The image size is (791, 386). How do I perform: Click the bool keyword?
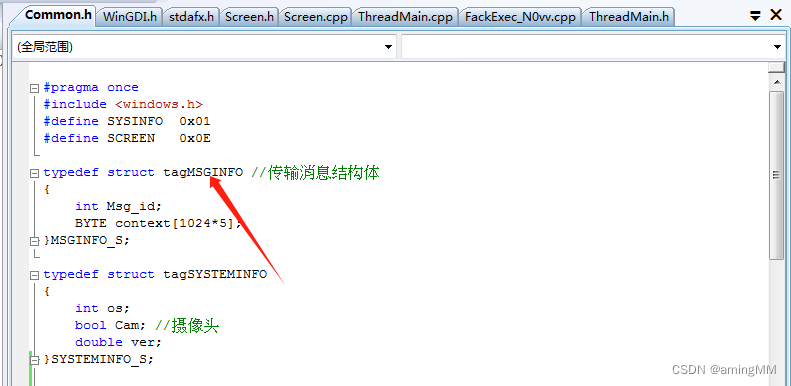pyautogui.click(x=91, y=325)
